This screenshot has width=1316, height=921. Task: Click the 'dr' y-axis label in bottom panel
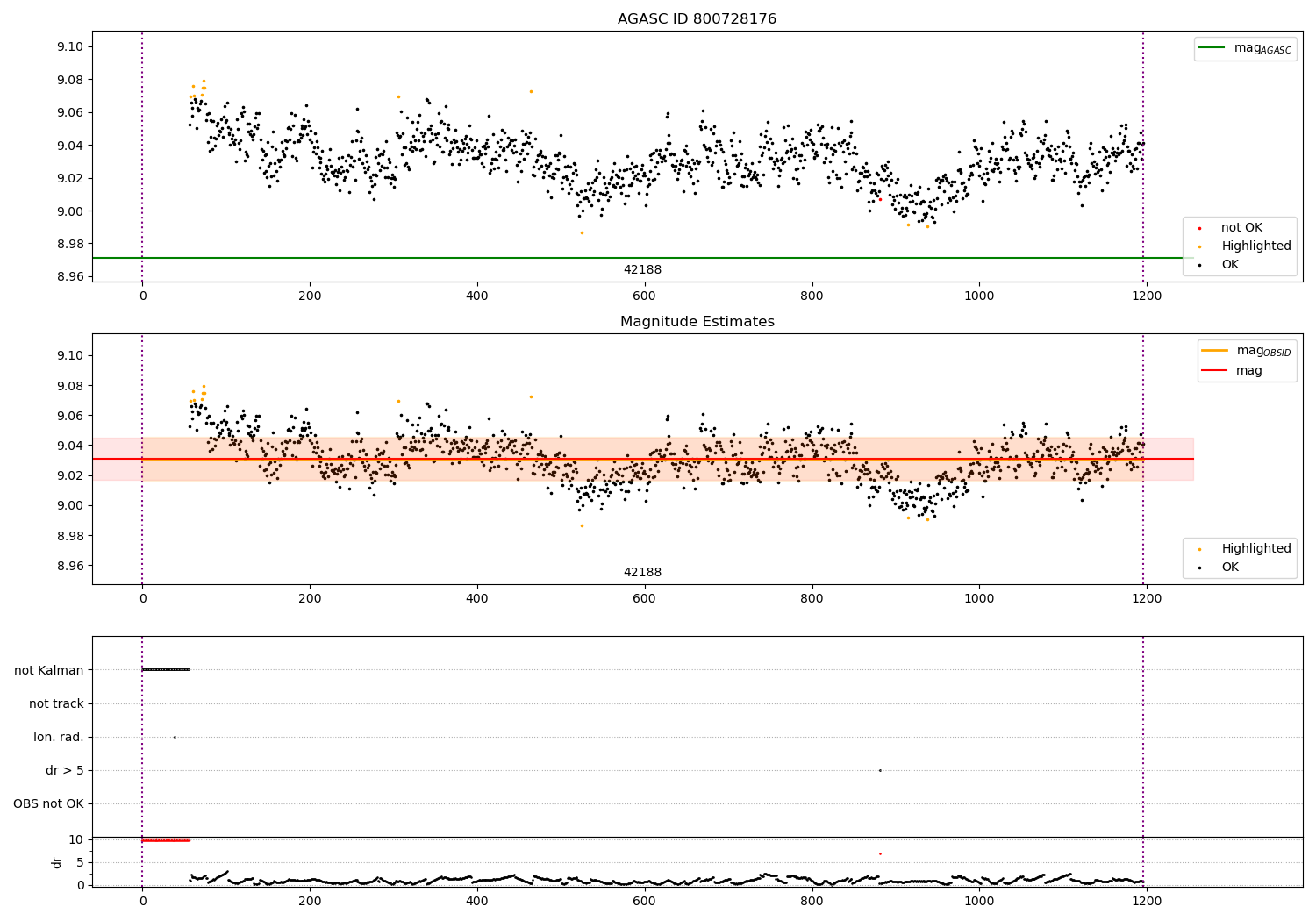click(x=57, y=862)
